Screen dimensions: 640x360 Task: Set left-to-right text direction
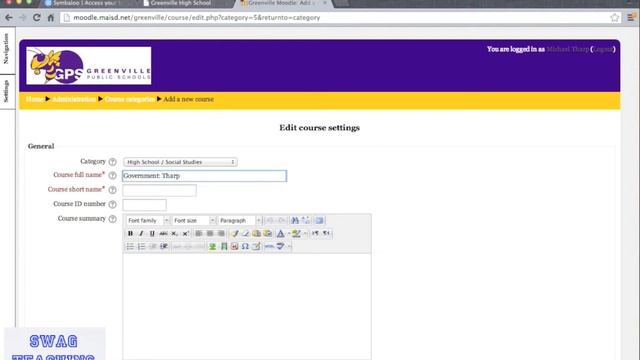[x=316, y=233]
